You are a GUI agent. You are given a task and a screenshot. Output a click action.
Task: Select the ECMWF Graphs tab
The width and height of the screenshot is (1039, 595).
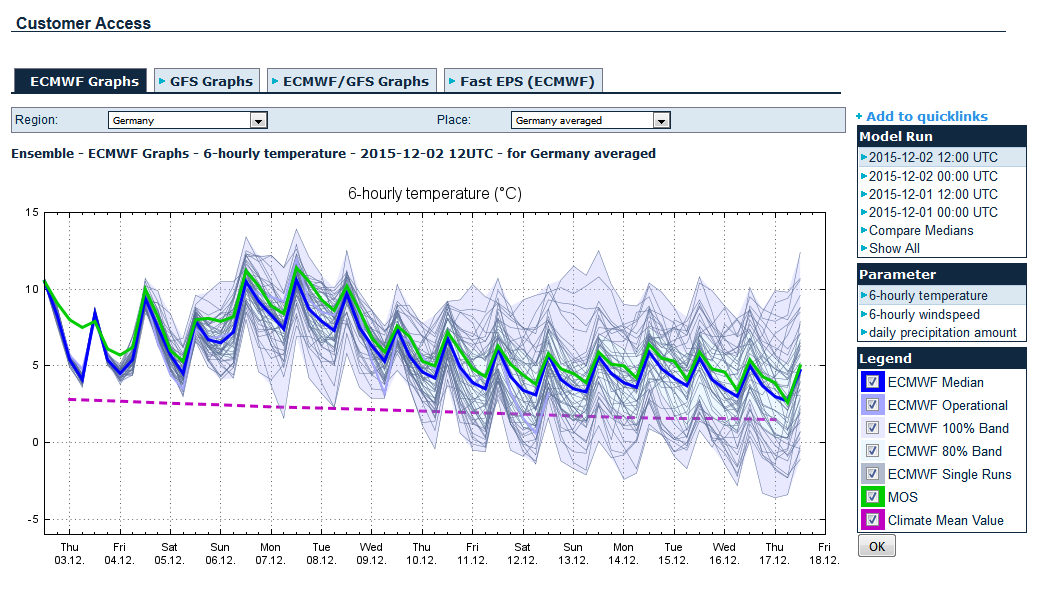coord(80,81)
